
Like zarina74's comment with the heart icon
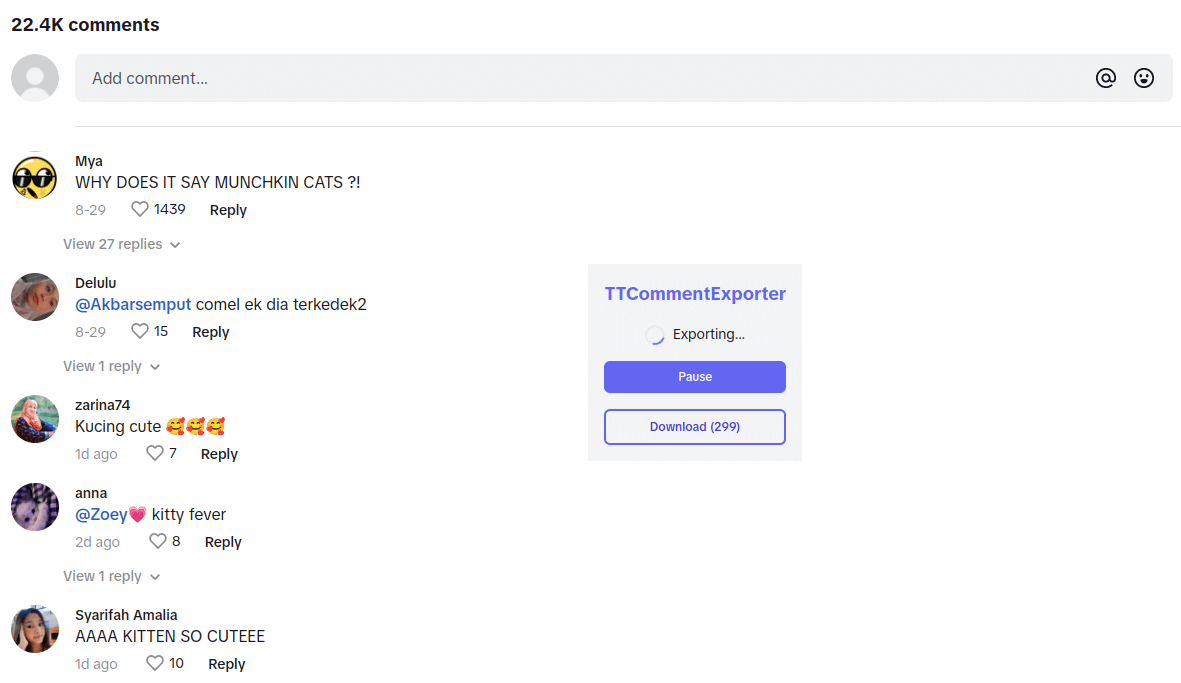pos(155,453)
